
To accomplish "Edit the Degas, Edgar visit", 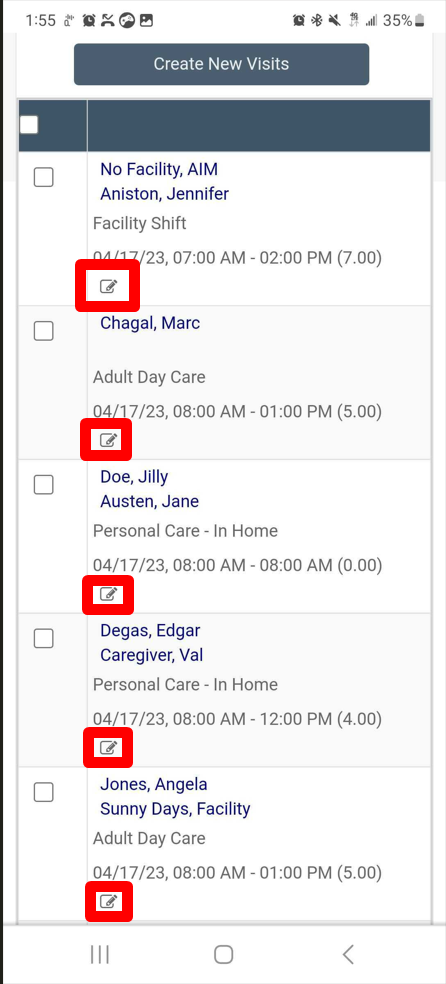I will [109, 747].
